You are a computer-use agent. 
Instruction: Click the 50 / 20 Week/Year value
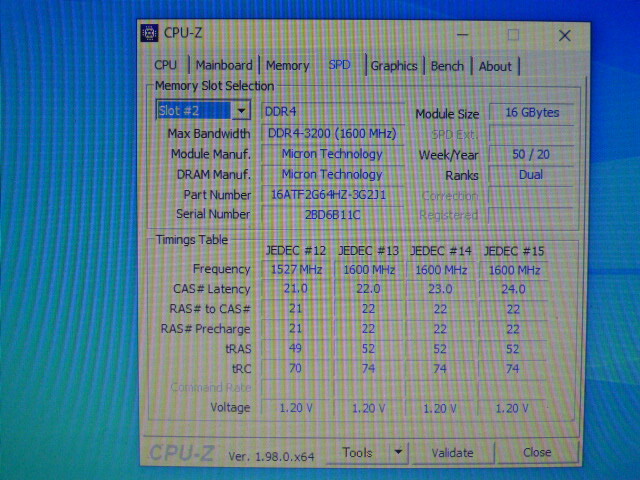tap(531, 154)
